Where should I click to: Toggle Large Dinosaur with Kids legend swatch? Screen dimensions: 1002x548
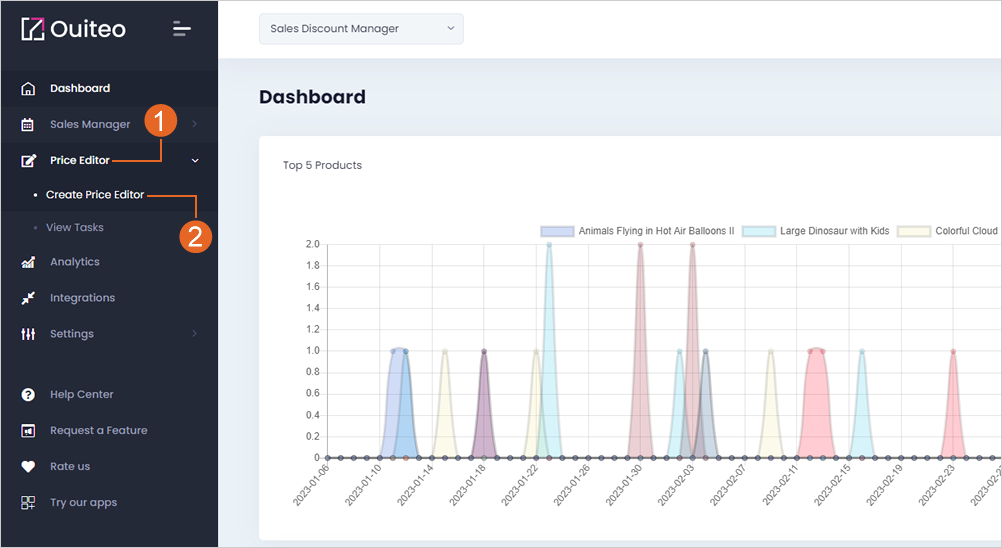759,231
